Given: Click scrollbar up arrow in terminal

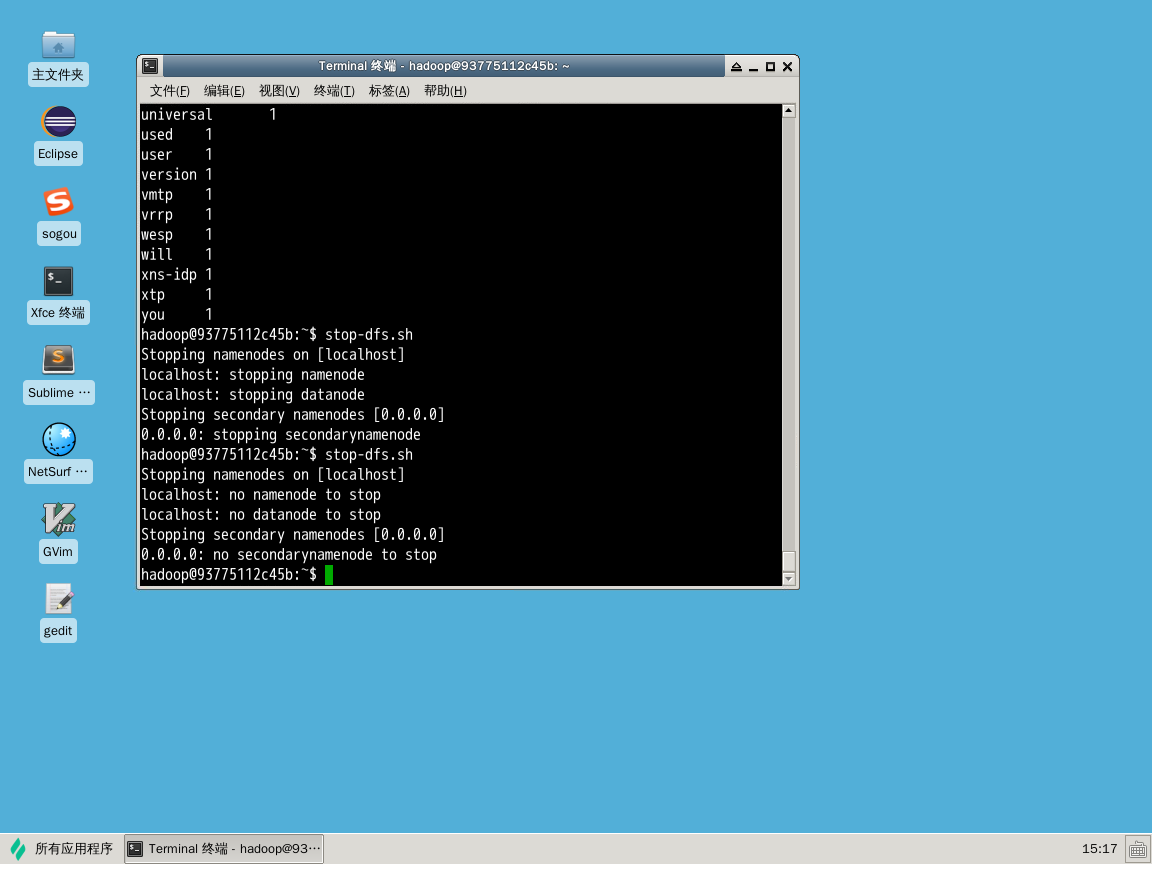Looking at the screenshot, I should (x=788, y=111).
